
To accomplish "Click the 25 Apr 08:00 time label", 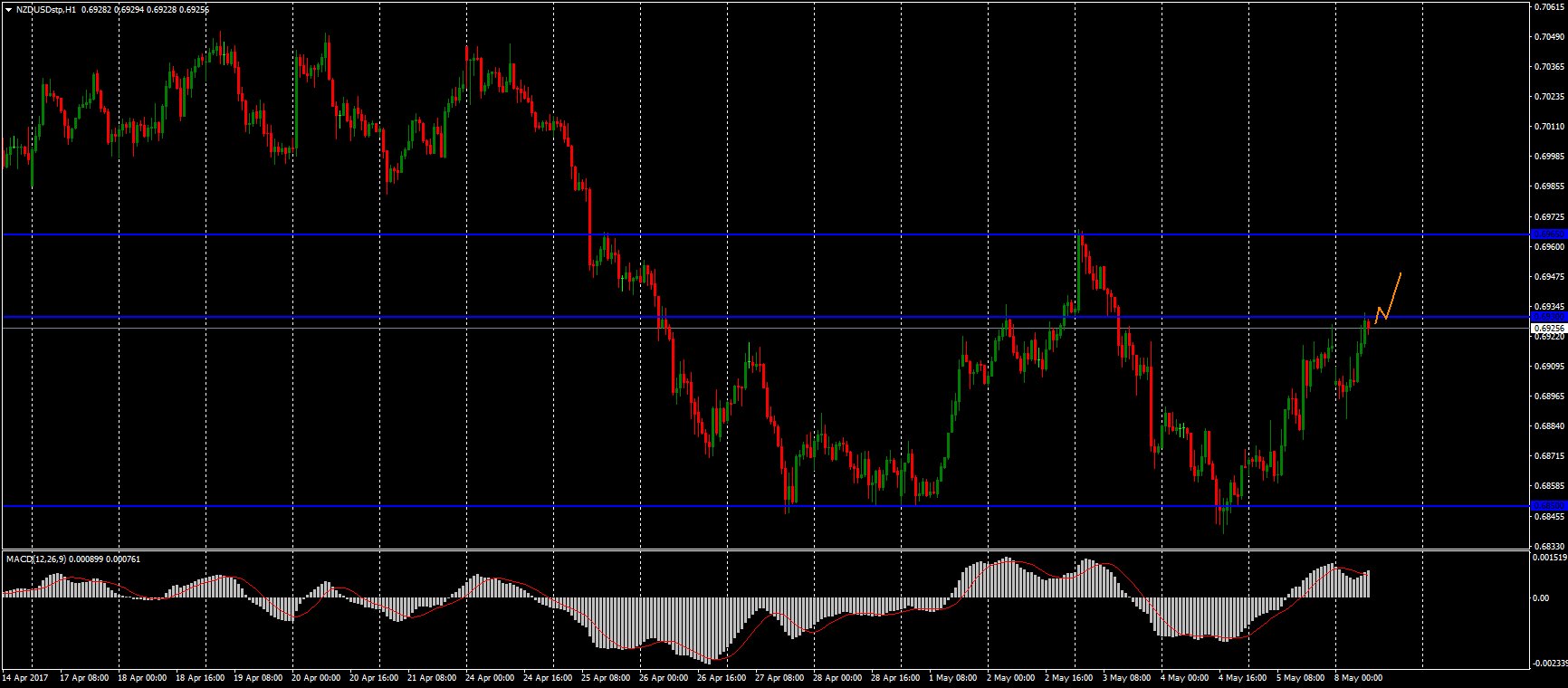I will [606, 677].
